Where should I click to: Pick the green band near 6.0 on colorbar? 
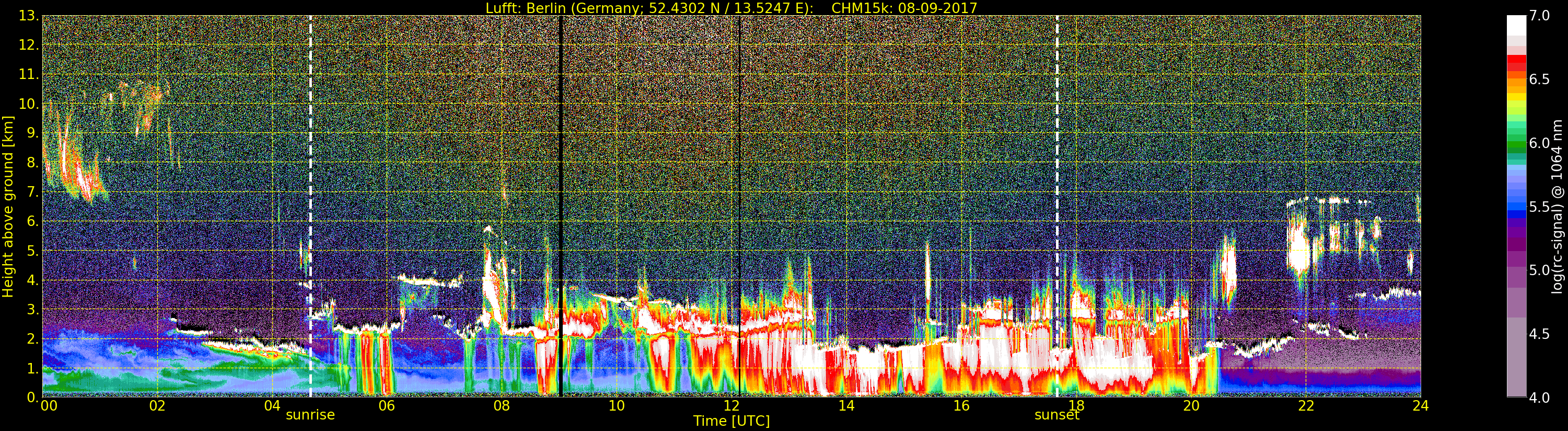[x=1516, y=144]
